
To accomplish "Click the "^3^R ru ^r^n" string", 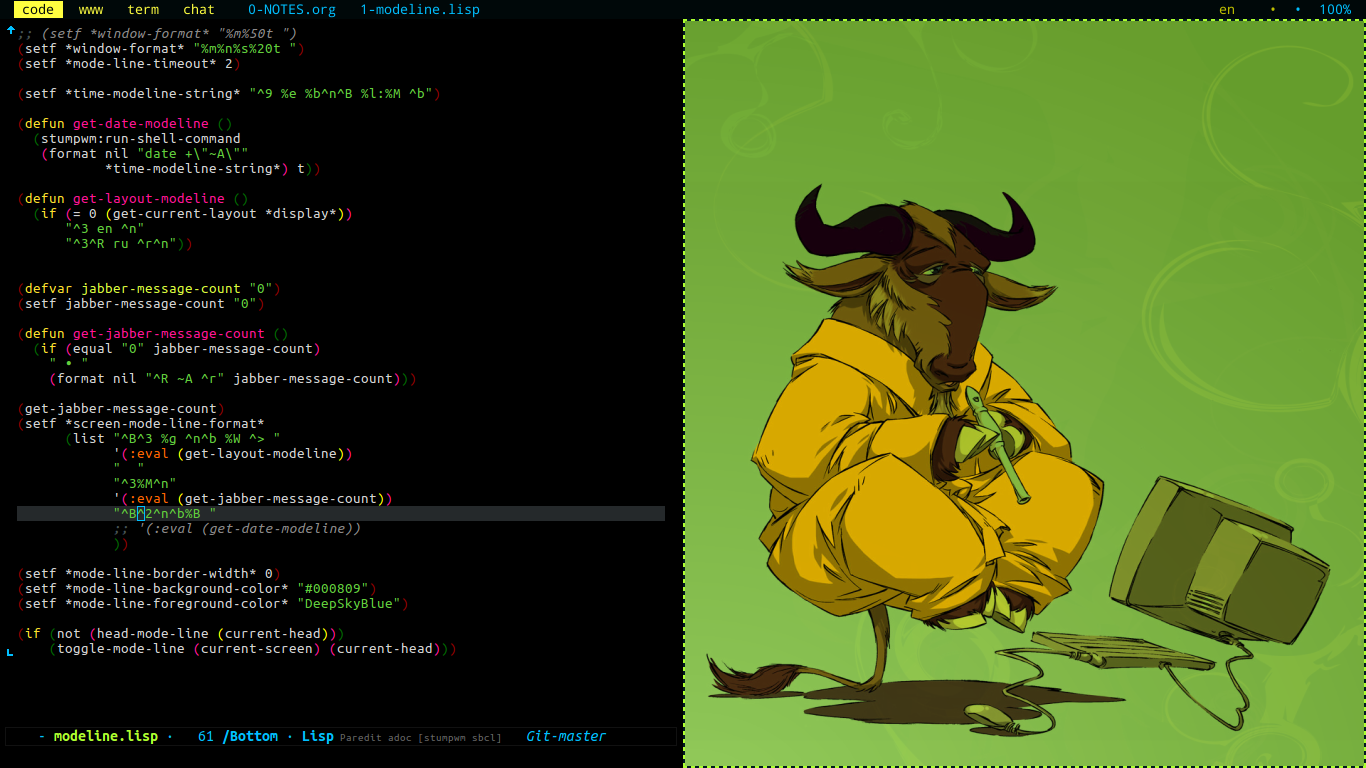I will coord(121,243).
